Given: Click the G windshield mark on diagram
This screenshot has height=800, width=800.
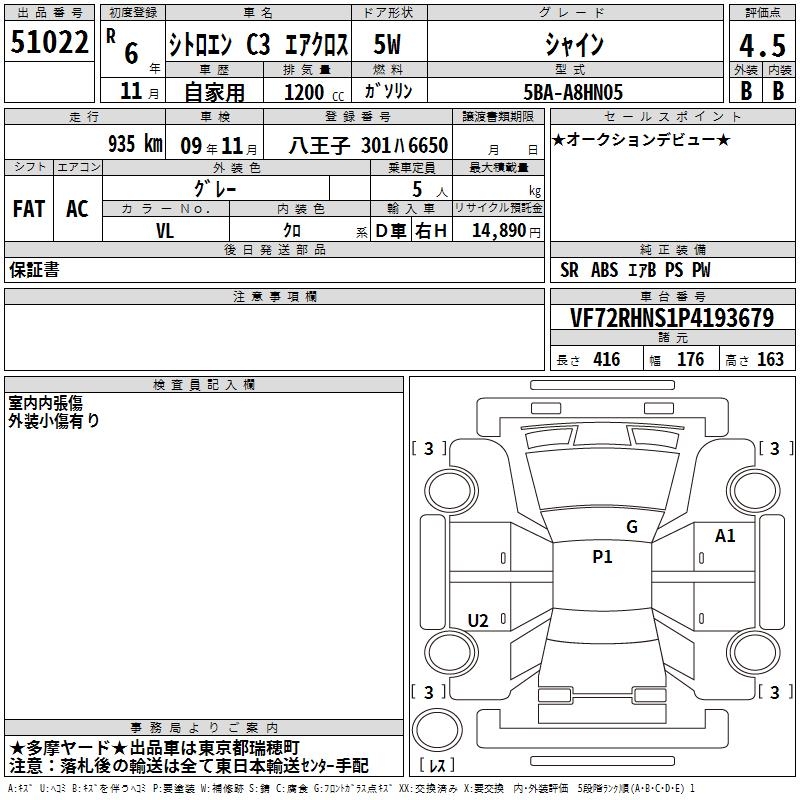Looking at the screenshot, I should (632, 526).
